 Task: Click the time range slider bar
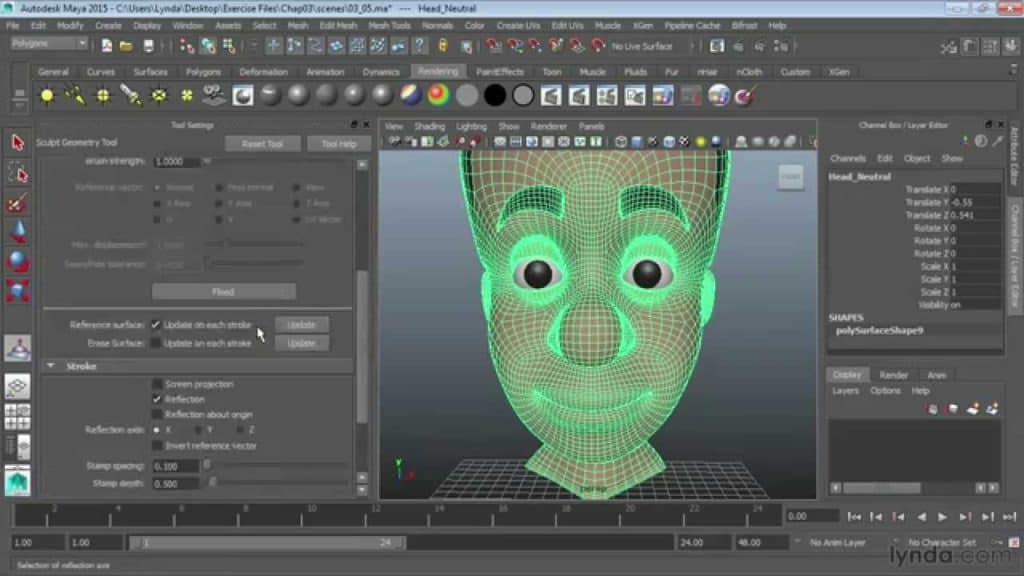[x=268, y=543]
